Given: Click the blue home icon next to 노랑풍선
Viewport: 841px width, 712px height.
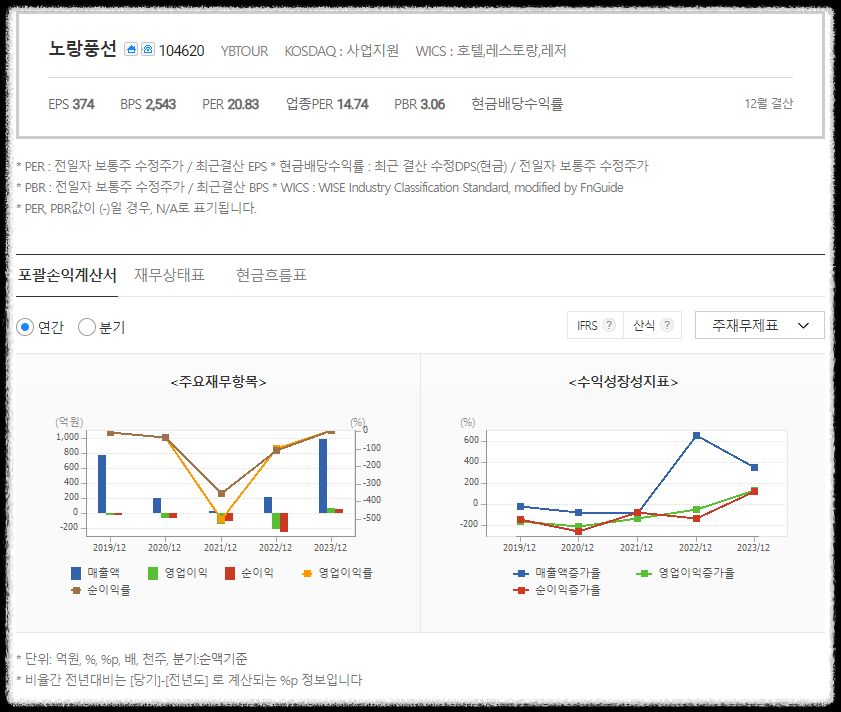Looking at the screenshot, I should tap(131, 49).
